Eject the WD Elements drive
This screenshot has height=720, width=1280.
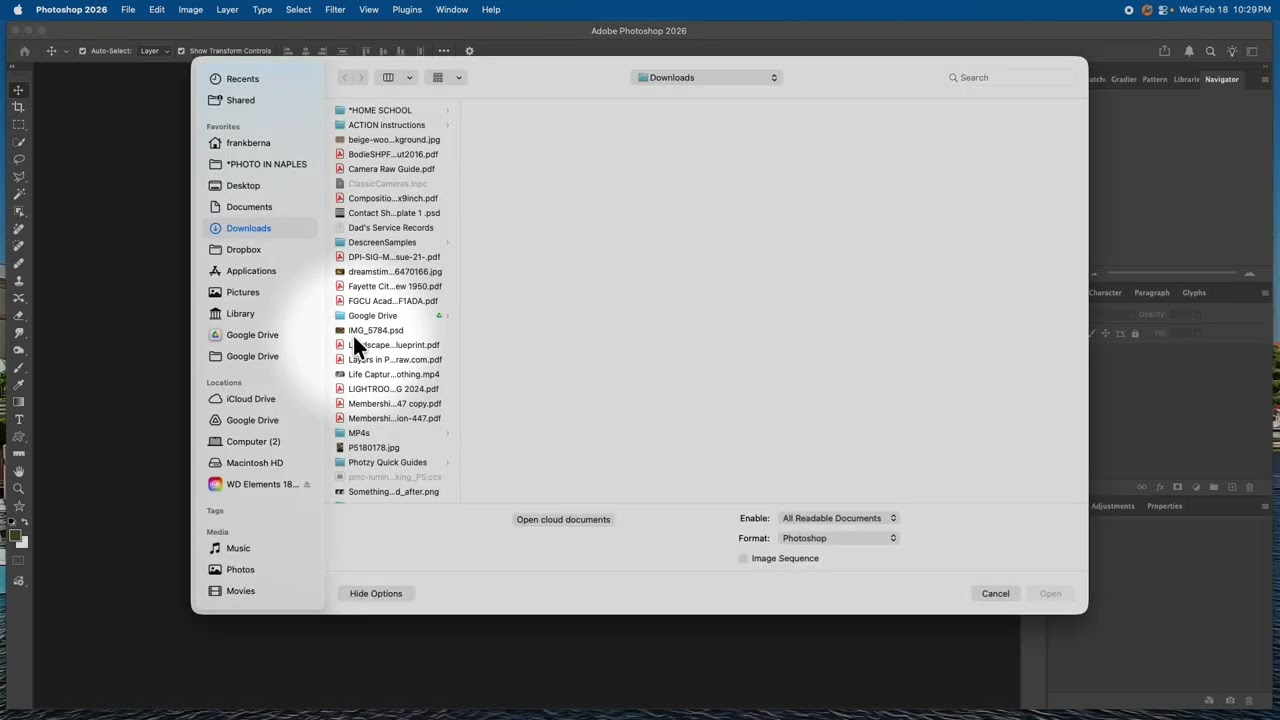tap(307, 484)
